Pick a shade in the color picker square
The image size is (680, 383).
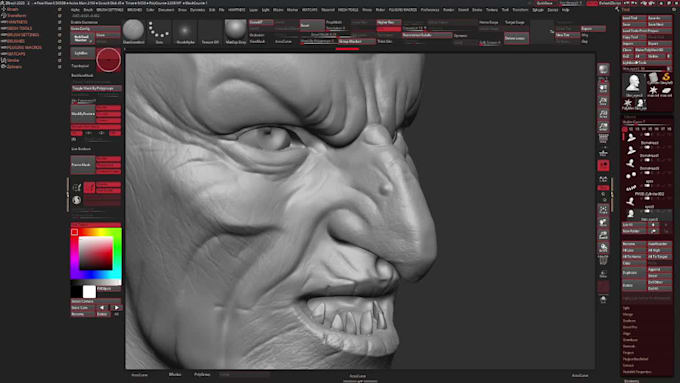coord(96,253)
